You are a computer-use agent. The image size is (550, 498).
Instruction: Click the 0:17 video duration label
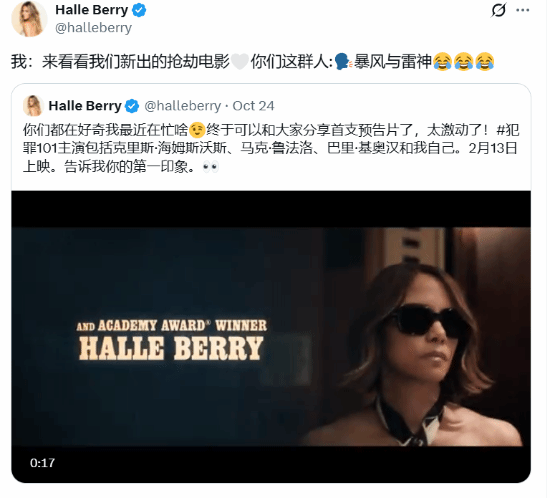[x=42, y=463]
